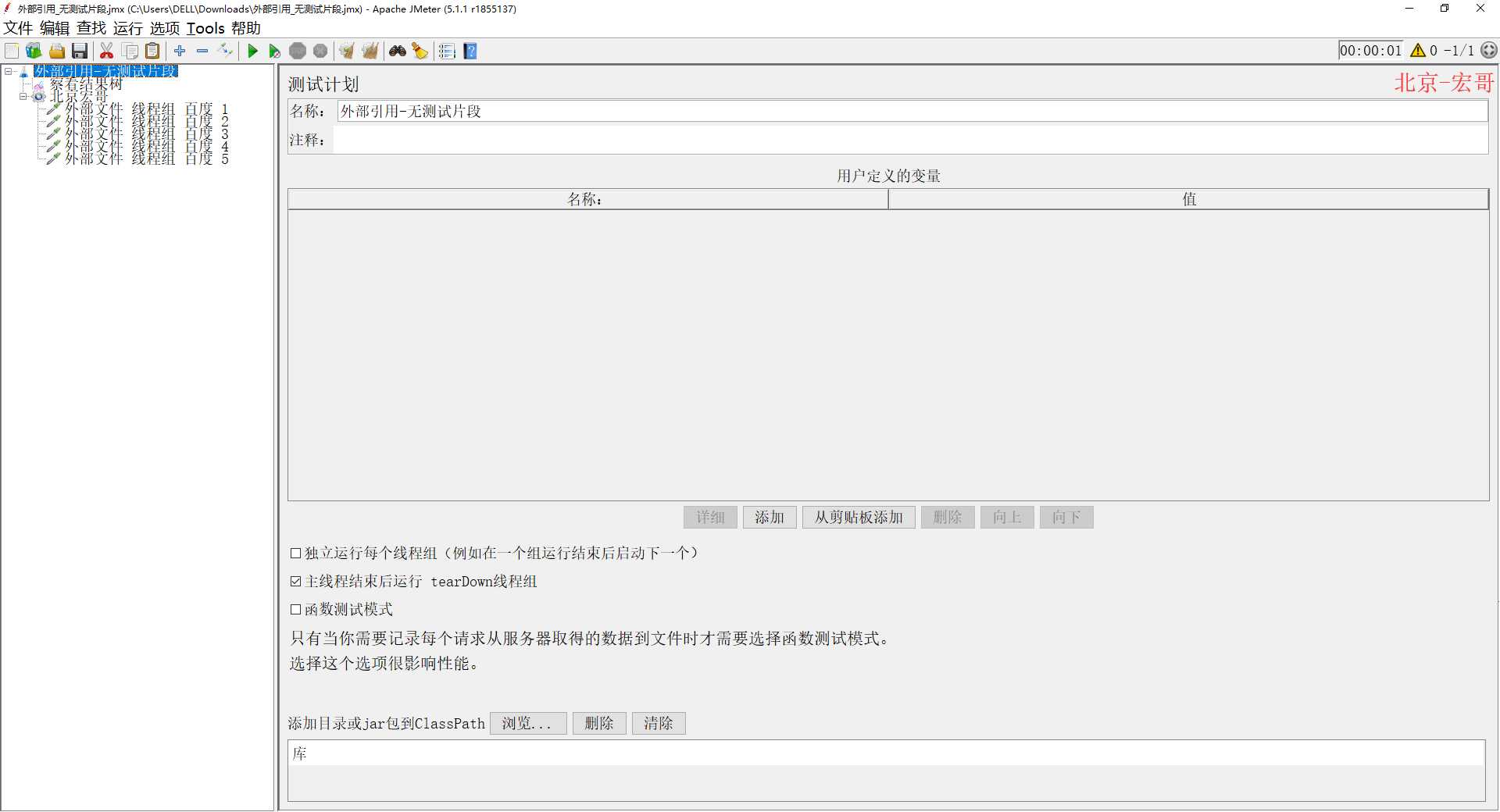Click the 从剪贴板添加 button
1500x812 pixels.
point(859,517)
